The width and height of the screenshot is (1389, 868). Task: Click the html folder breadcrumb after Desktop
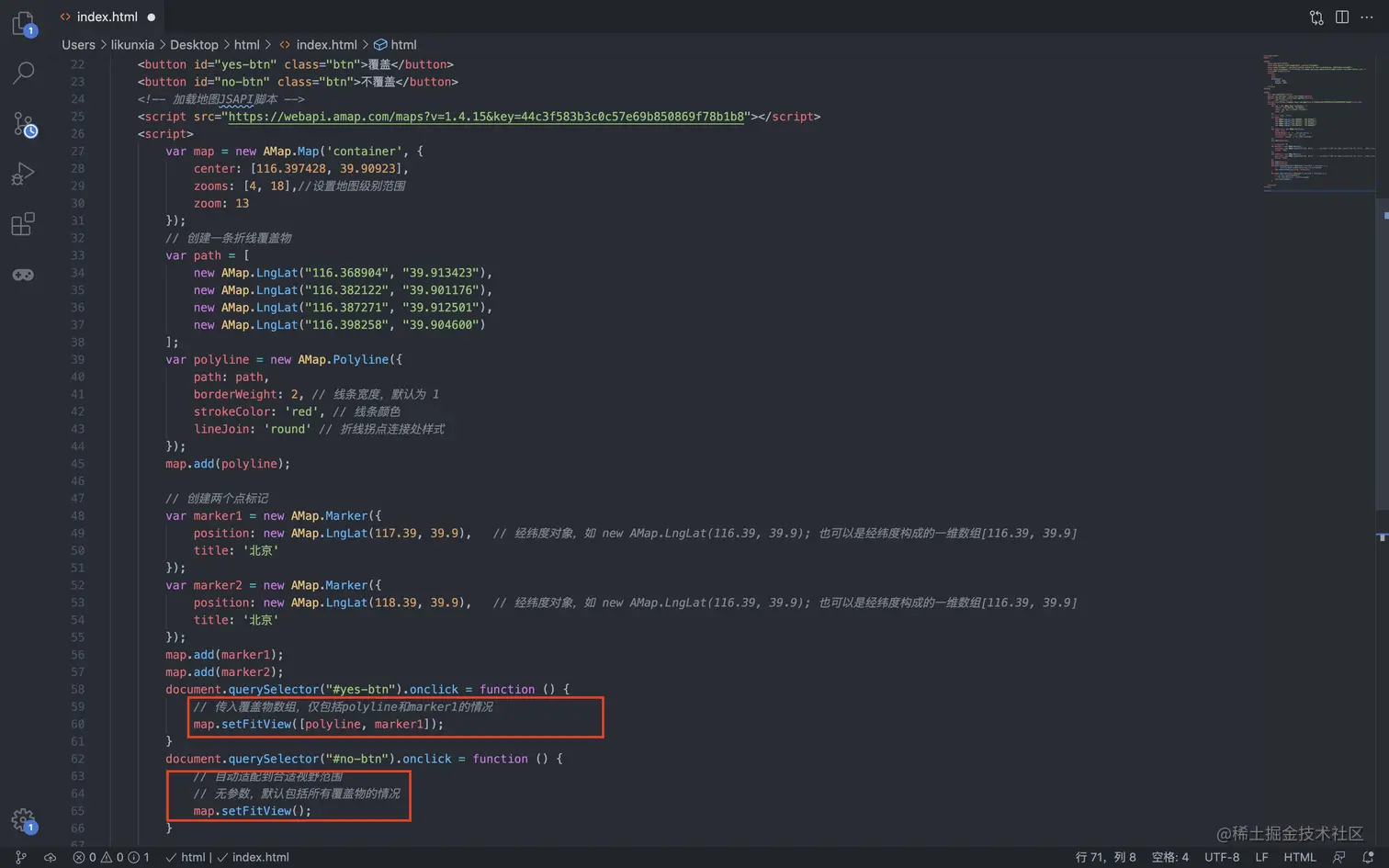pyautogui.click(x=246, y=44)
